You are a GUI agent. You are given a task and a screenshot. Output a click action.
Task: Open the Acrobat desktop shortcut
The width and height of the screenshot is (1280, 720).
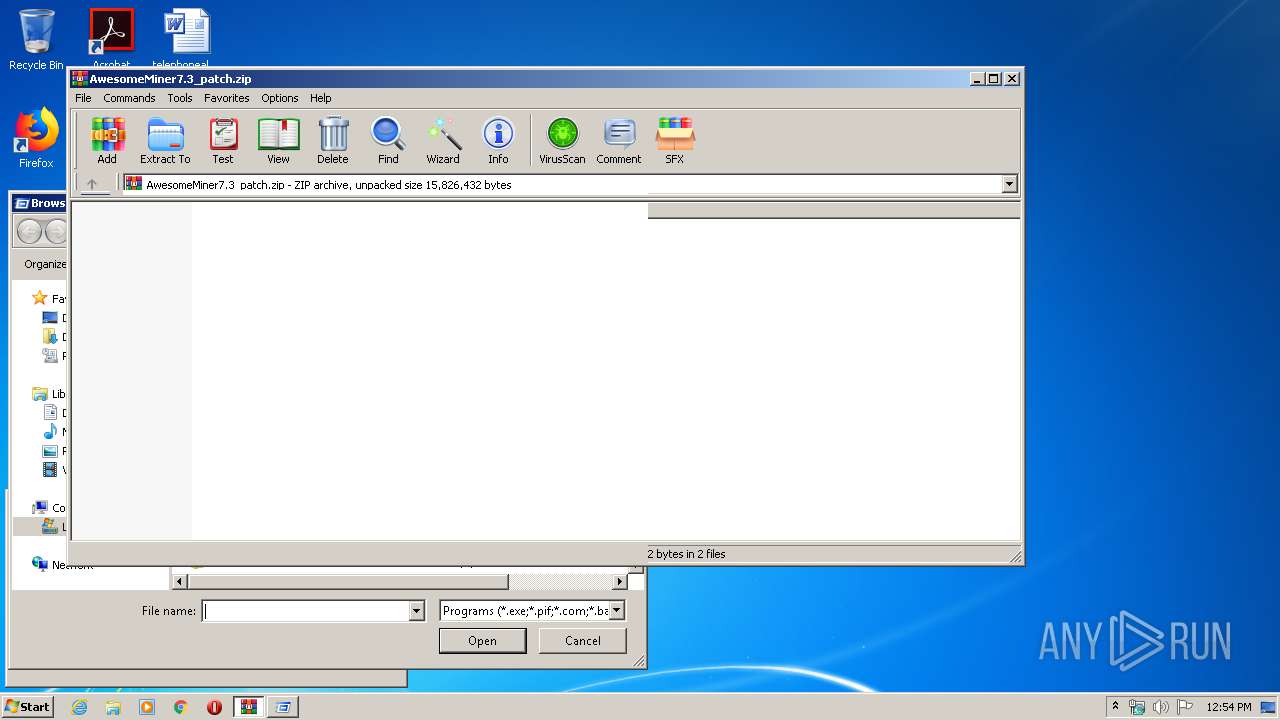point(111,37)
